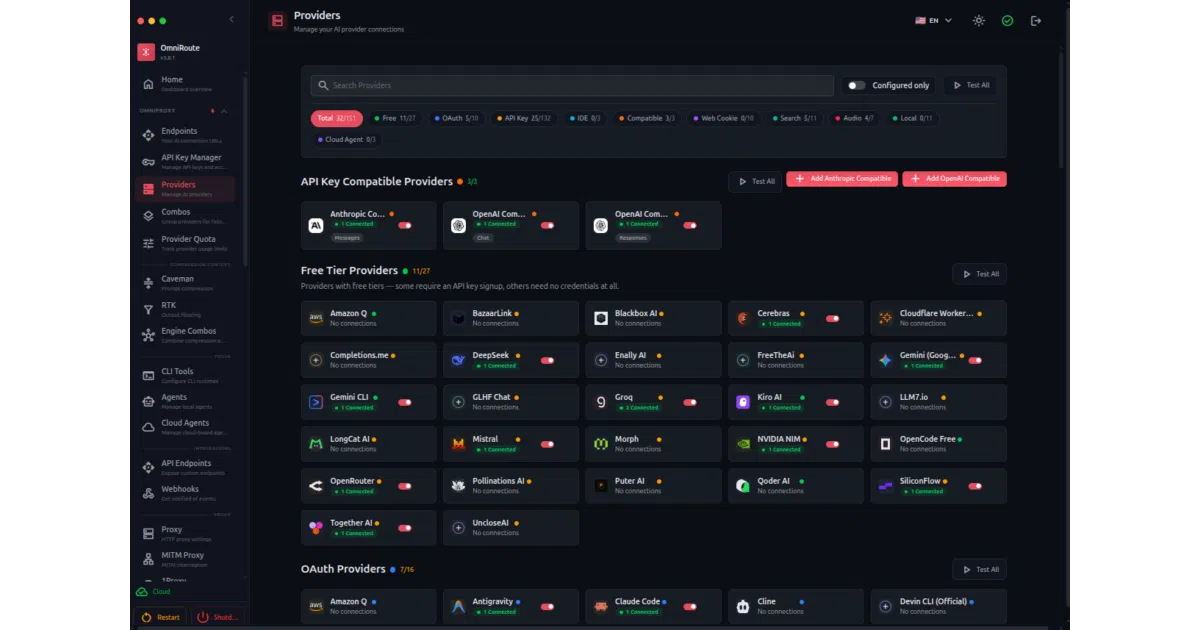Viewport: 1200px width, 630px height.
Task: Click the Gemini CLI logo
Action: tap(316, 402)
